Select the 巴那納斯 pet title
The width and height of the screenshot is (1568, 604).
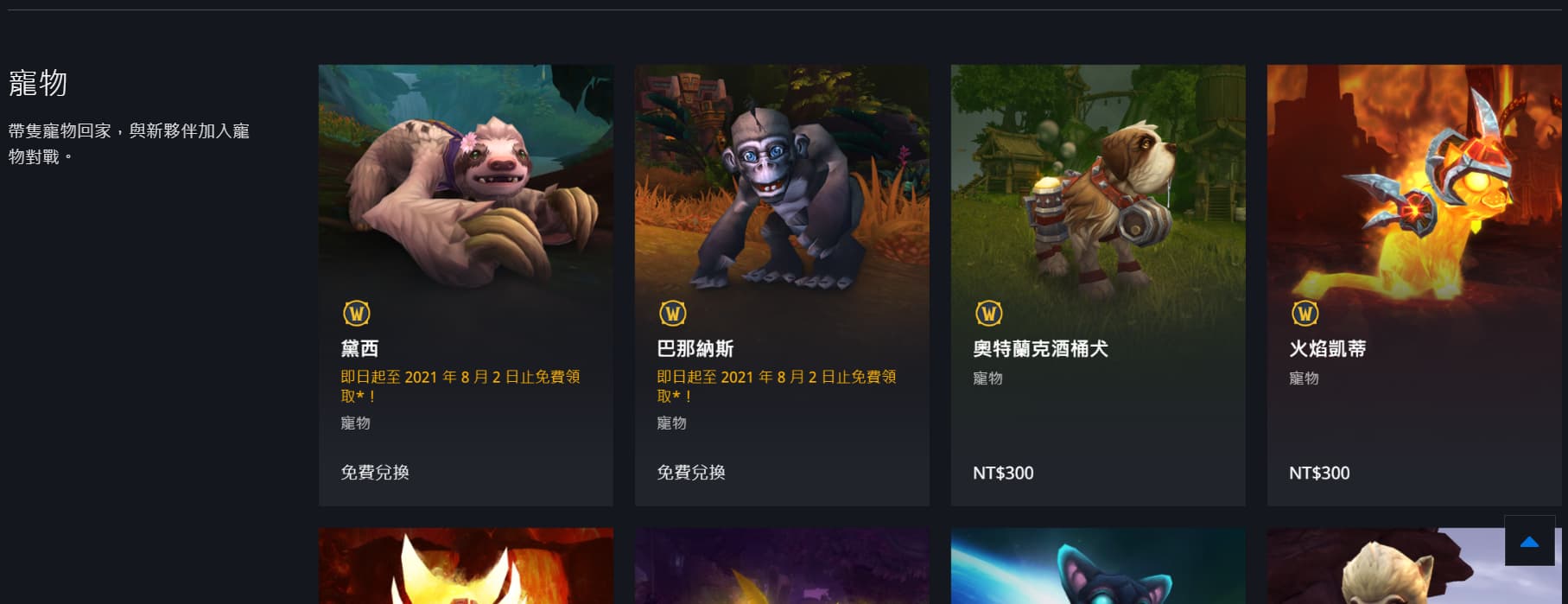click(695, 348)
